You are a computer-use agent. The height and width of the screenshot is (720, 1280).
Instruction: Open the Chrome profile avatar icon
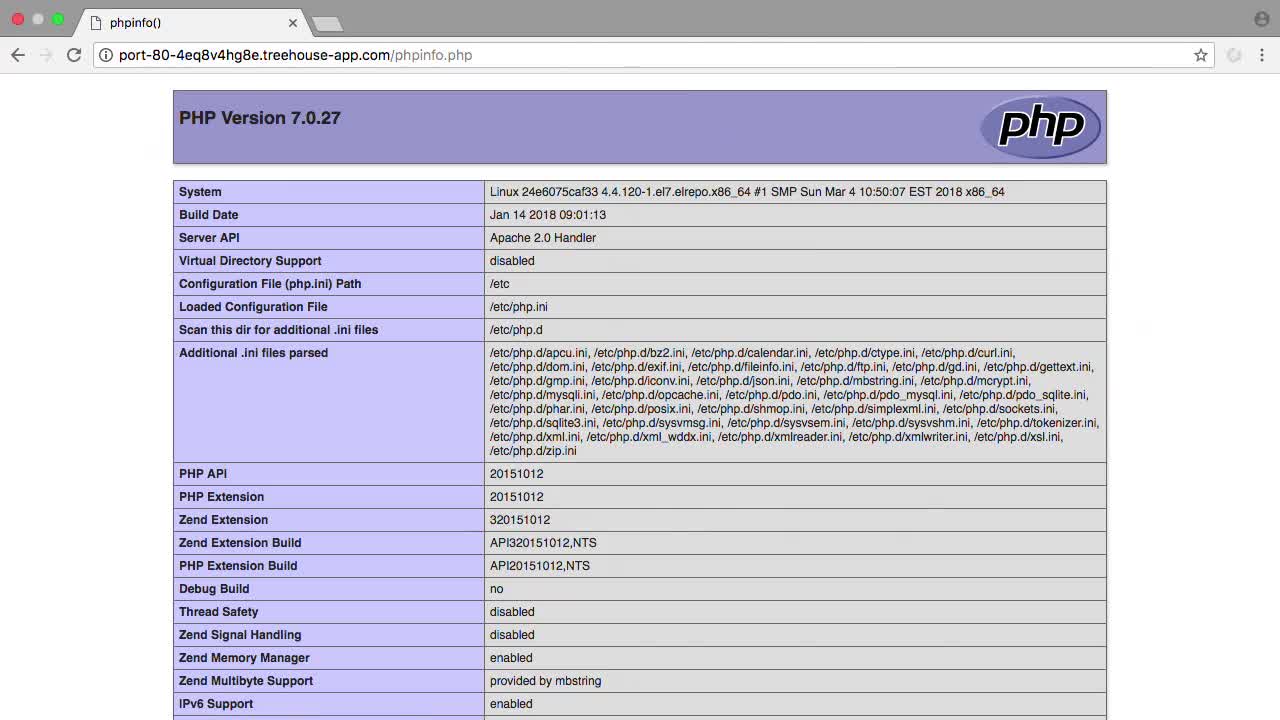[x=1262, y=19]
